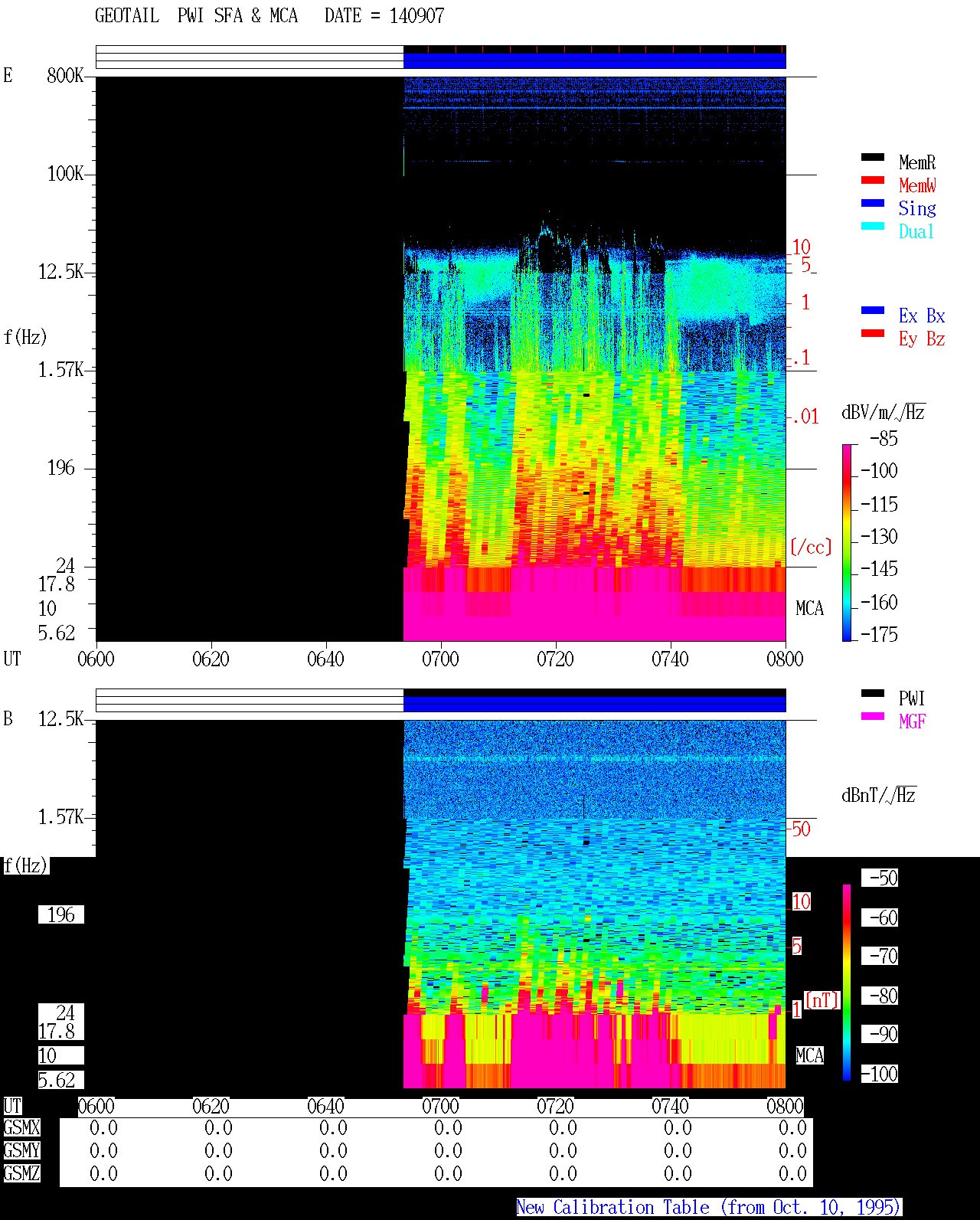Click the -145 color bar value
The height and width of the screenshot is (1220, 980).
click(879, 569)
